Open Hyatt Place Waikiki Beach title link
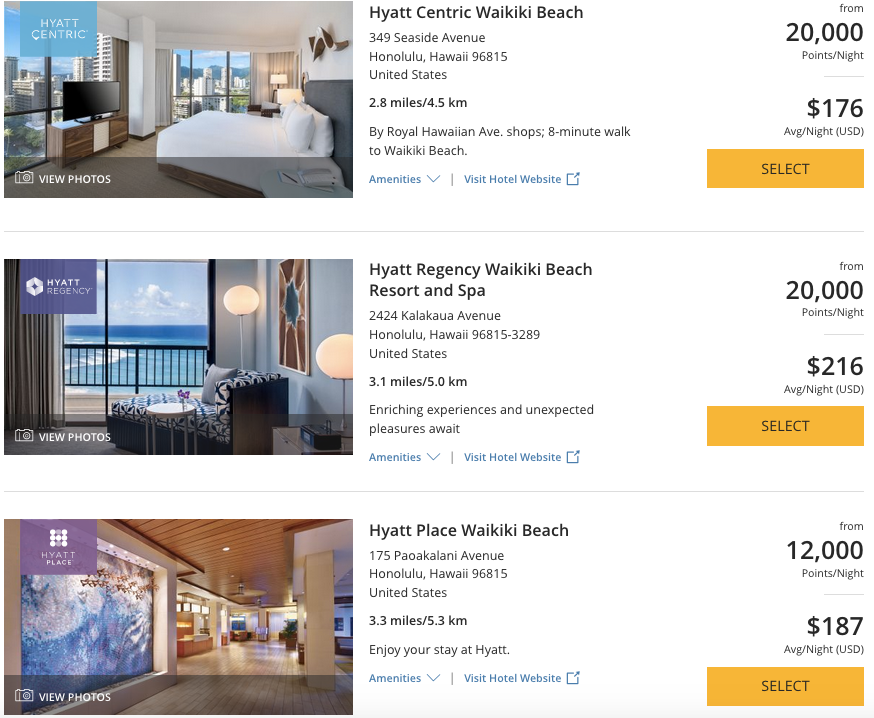 [468, 530]
